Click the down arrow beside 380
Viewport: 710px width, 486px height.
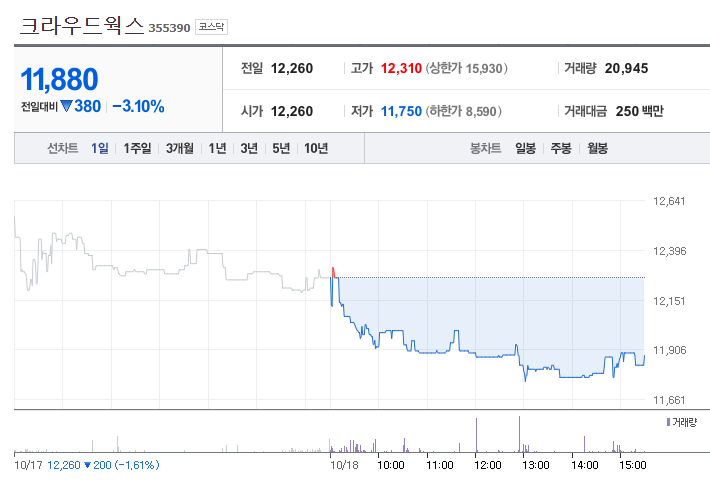(x=67, y=106)
